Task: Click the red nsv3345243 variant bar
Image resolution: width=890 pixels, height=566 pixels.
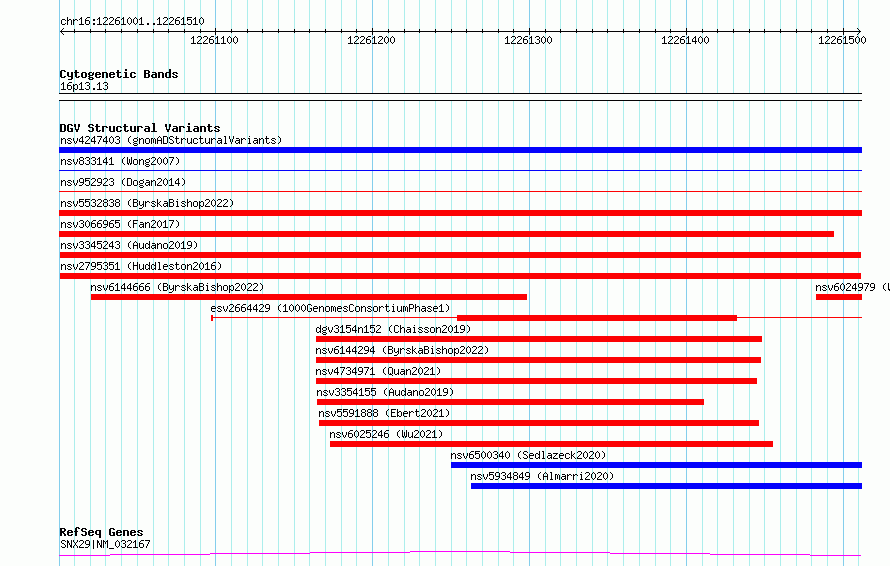Action: click(460, 255)
